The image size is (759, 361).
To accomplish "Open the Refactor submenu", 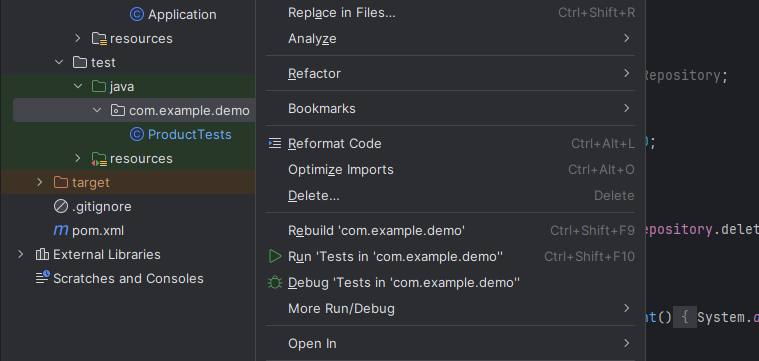I will point(450,74).
